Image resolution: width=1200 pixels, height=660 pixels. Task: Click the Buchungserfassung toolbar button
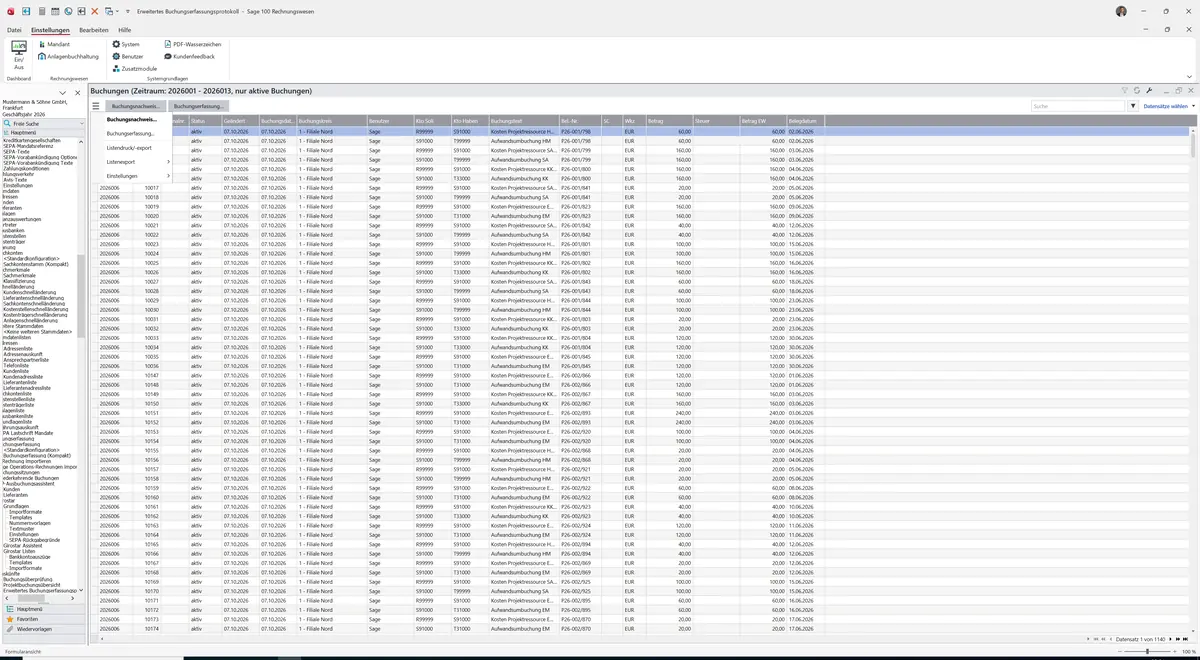[x=198, y=105]
